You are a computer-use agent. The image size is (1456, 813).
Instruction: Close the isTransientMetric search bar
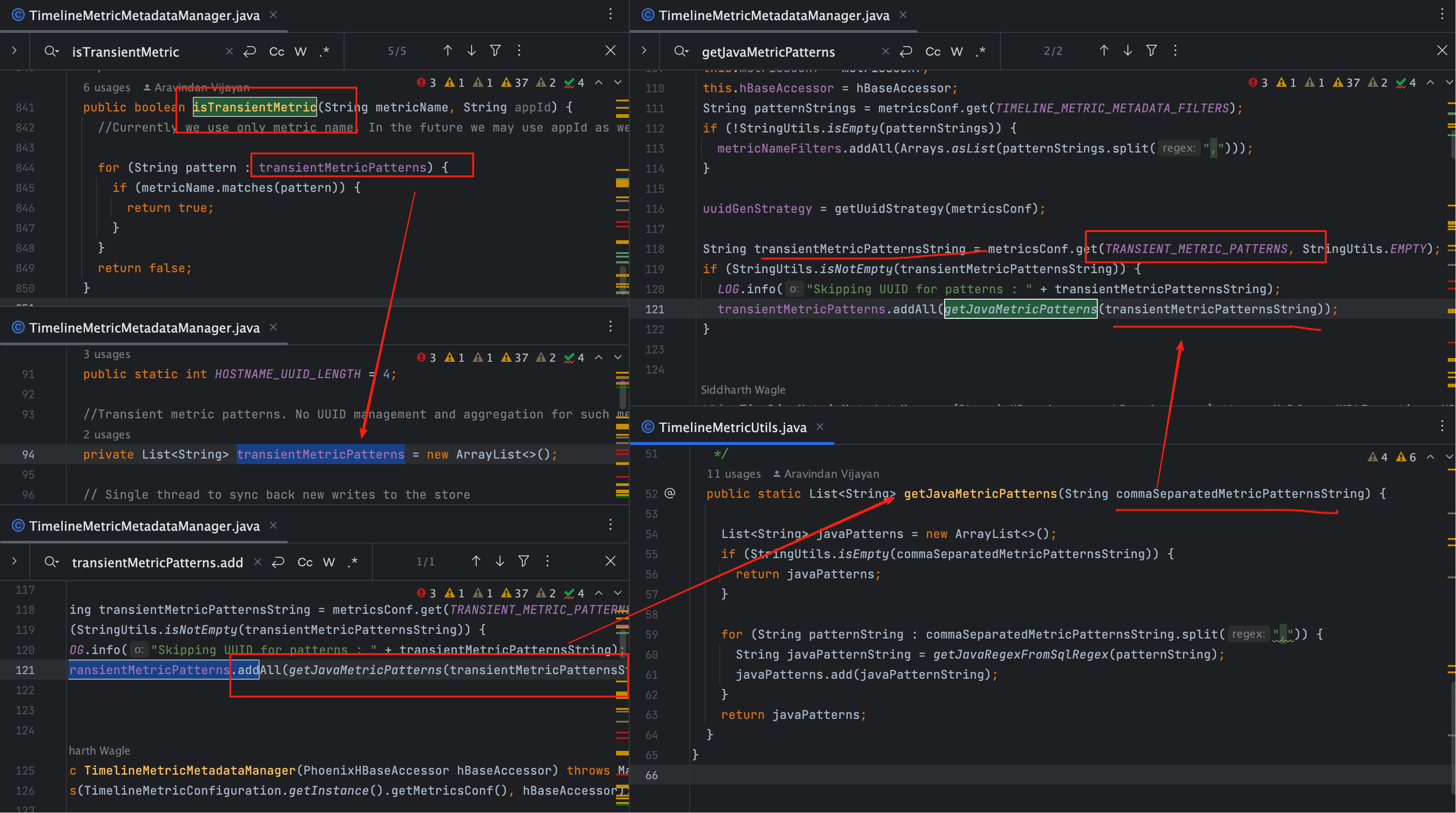[x=611, y=51]
